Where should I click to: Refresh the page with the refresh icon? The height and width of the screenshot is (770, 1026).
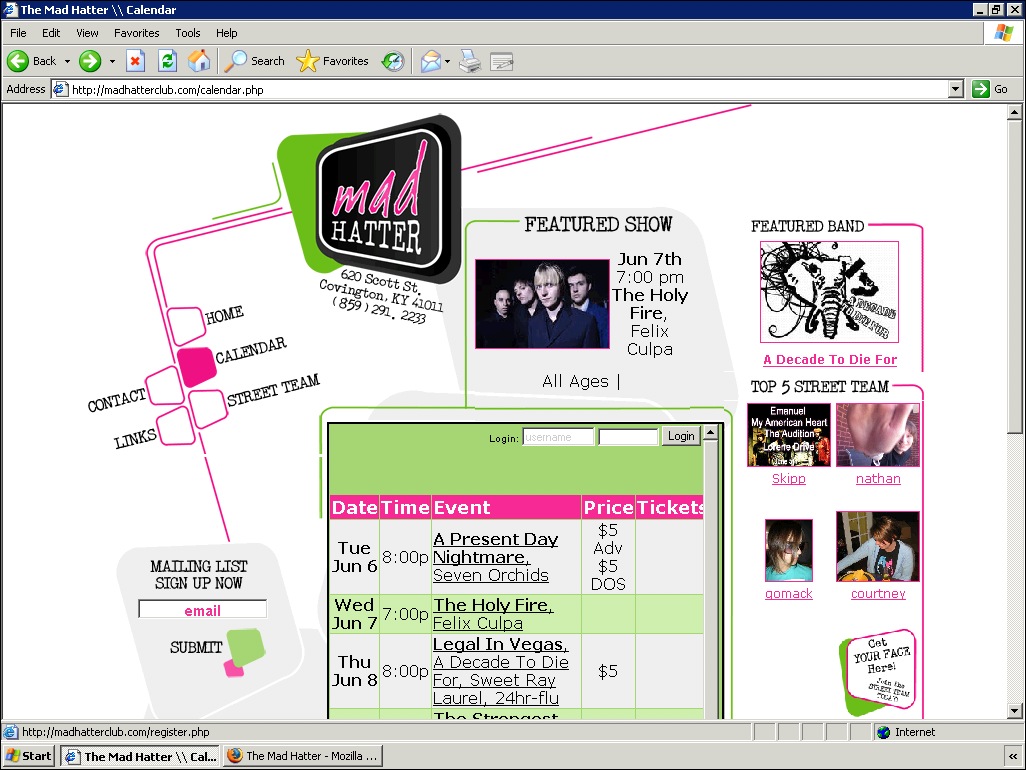click(168, 61)
